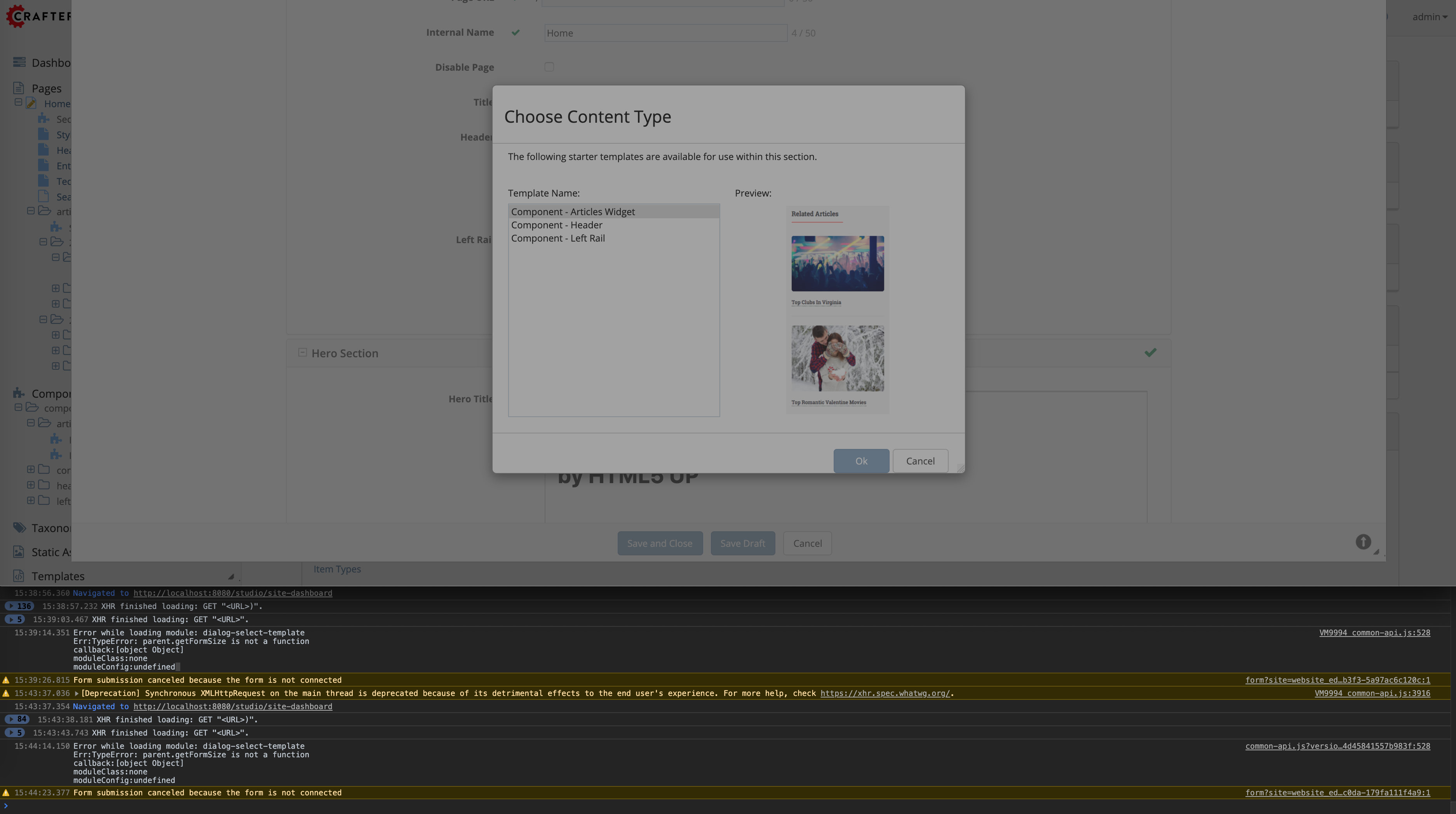Viewport: 1456px width, 814px height.
Task: Click the Top Clubs In Virginia preview image
Action: pos(838,264)
